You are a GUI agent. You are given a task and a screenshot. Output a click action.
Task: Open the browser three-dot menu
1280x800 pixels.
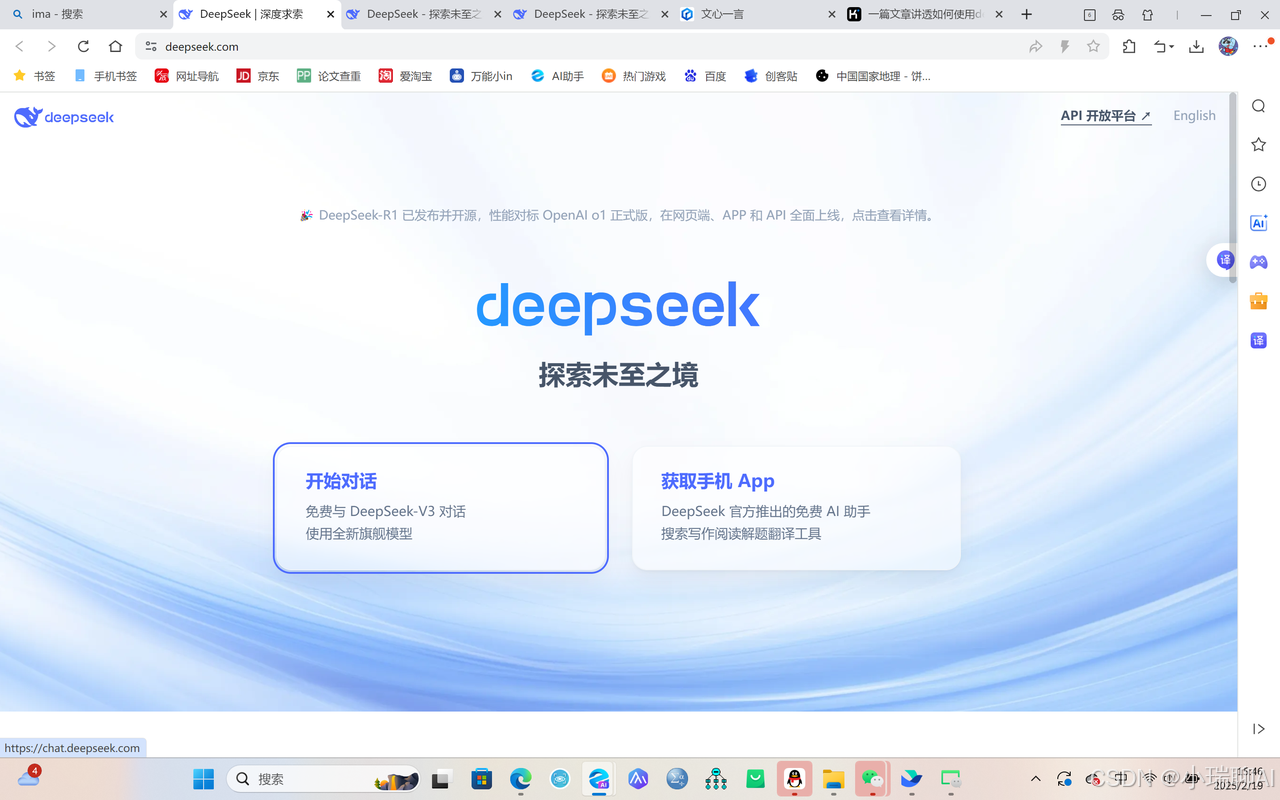pos(1260,46)
